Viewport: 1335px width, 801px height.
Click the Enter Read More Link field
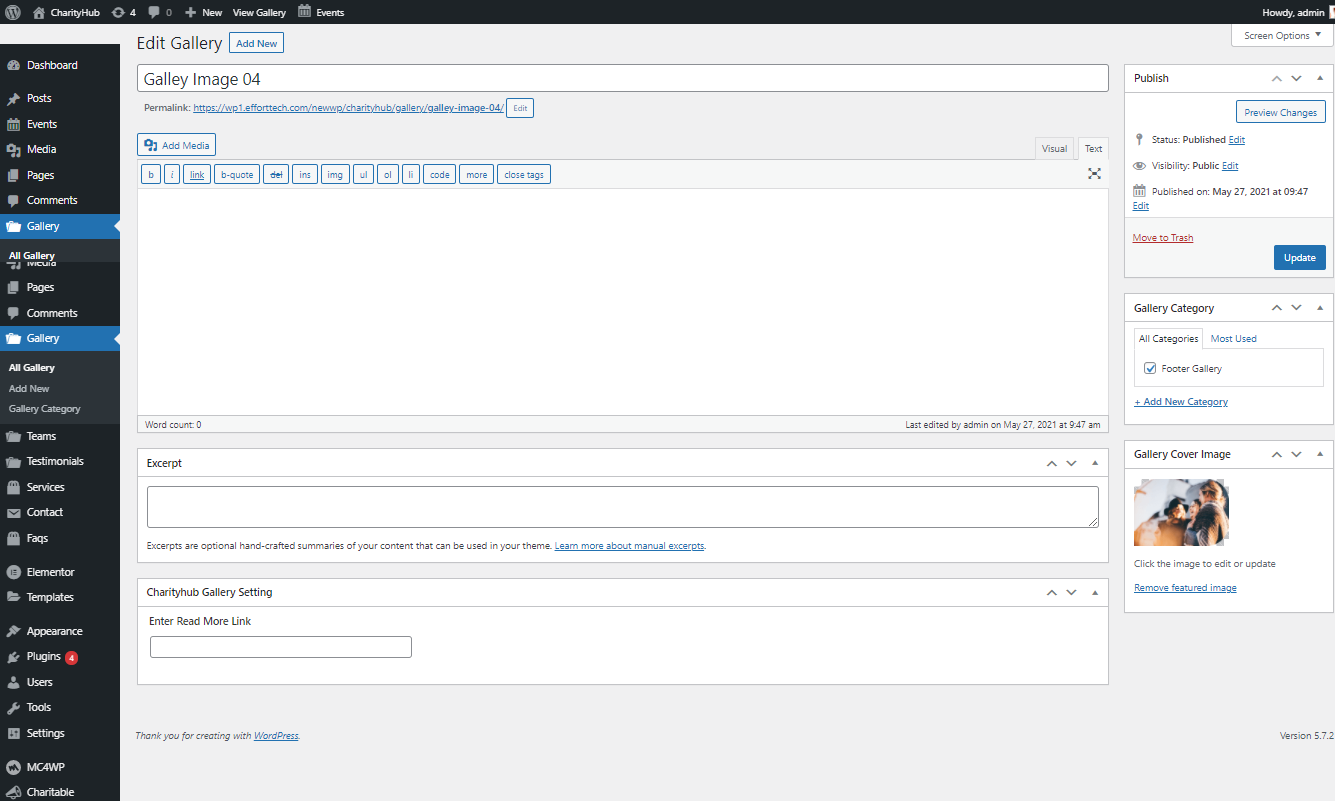pyautogui.click(x=280, y=647)
